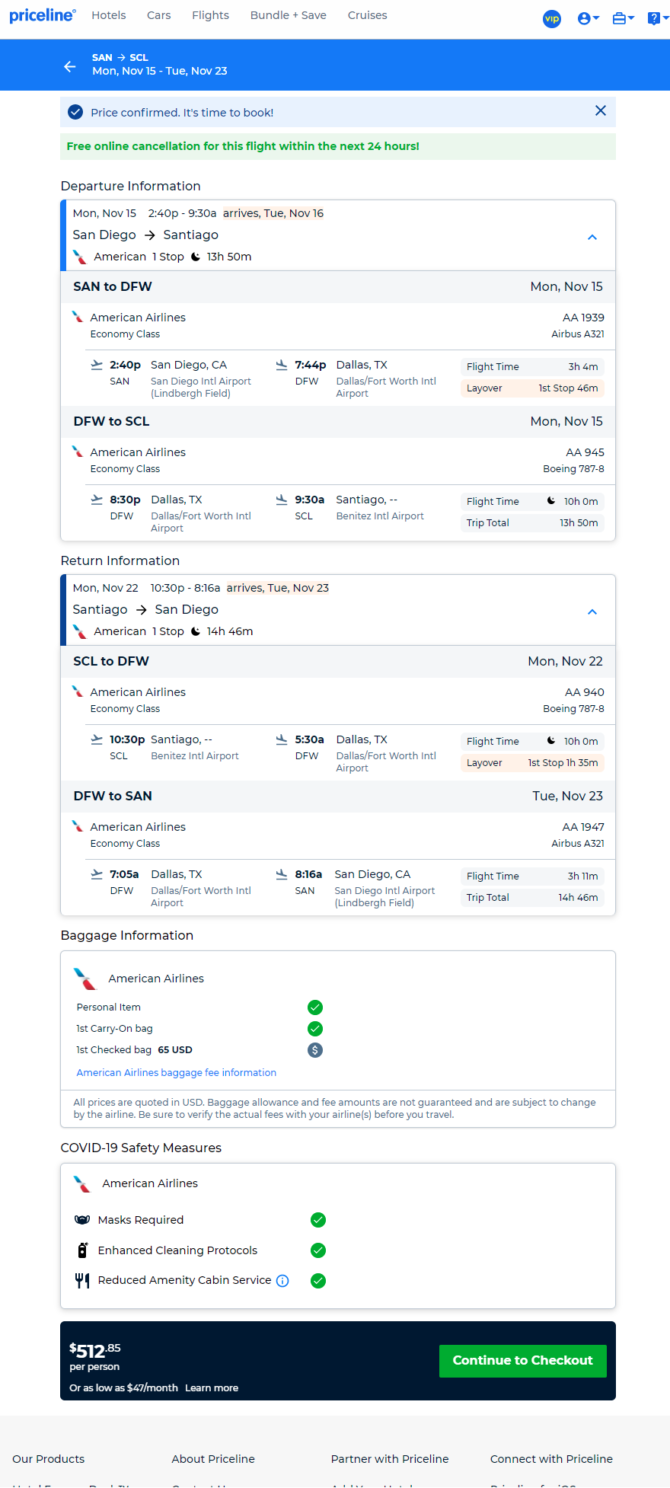Viewport: 670px width, 1488px height.
Task: Go back using the left arrow
Action: tap(70, 66)
